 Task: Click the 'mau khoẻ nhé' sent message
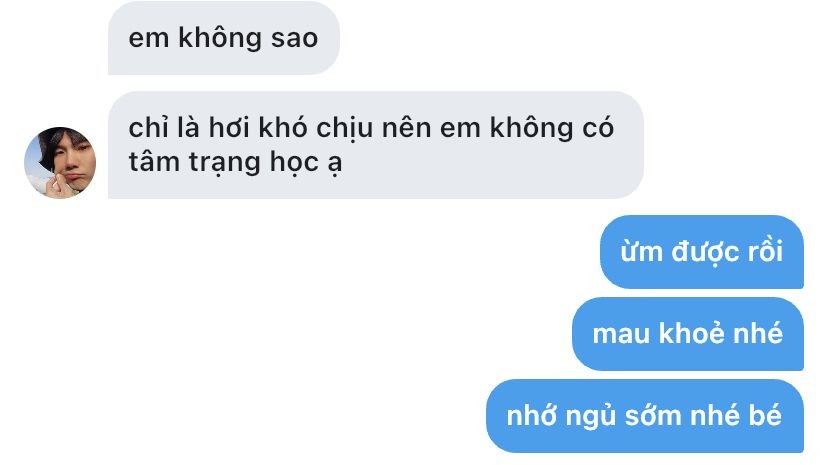tap(688, 334)
